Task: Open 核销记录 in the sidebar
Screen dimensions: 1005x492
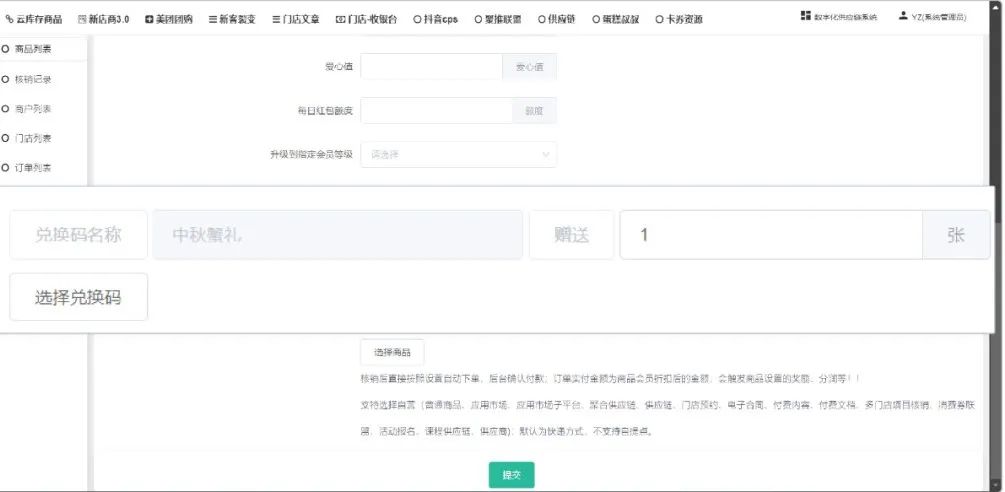Action: coord(27,79)
